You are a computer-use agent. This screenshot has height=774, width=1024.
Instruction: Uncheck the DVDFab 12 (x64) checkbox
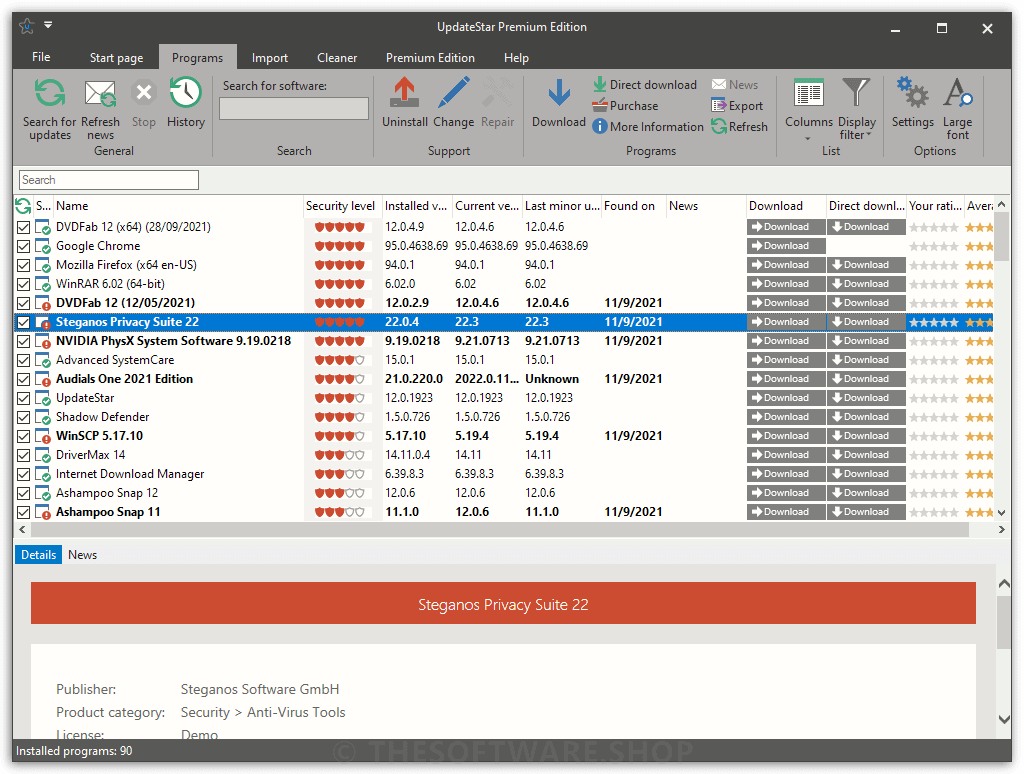click(x=24, y=227)
